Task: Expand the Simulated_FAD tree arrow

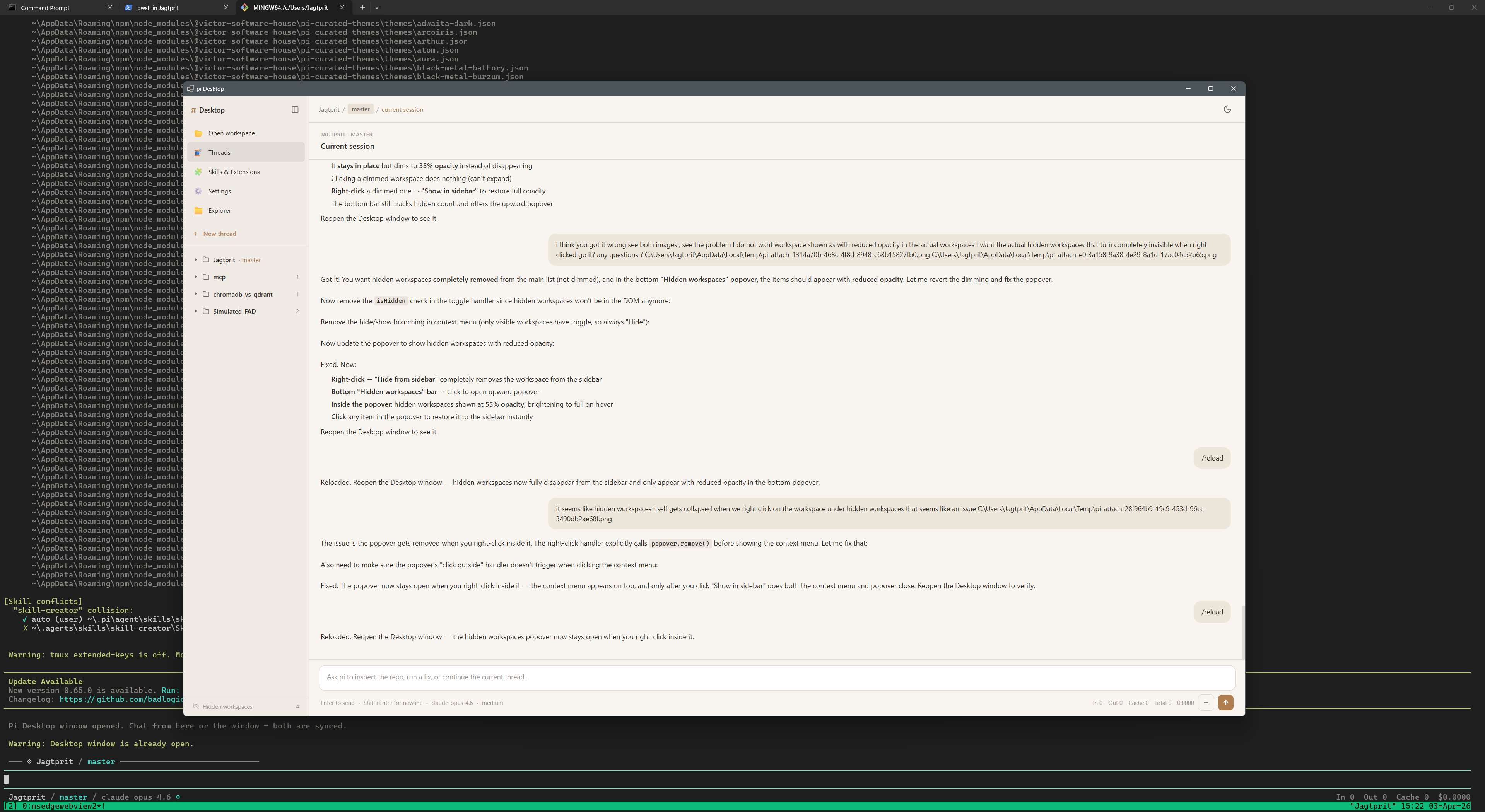Action: pyautogui.click(x=196, y=311)
